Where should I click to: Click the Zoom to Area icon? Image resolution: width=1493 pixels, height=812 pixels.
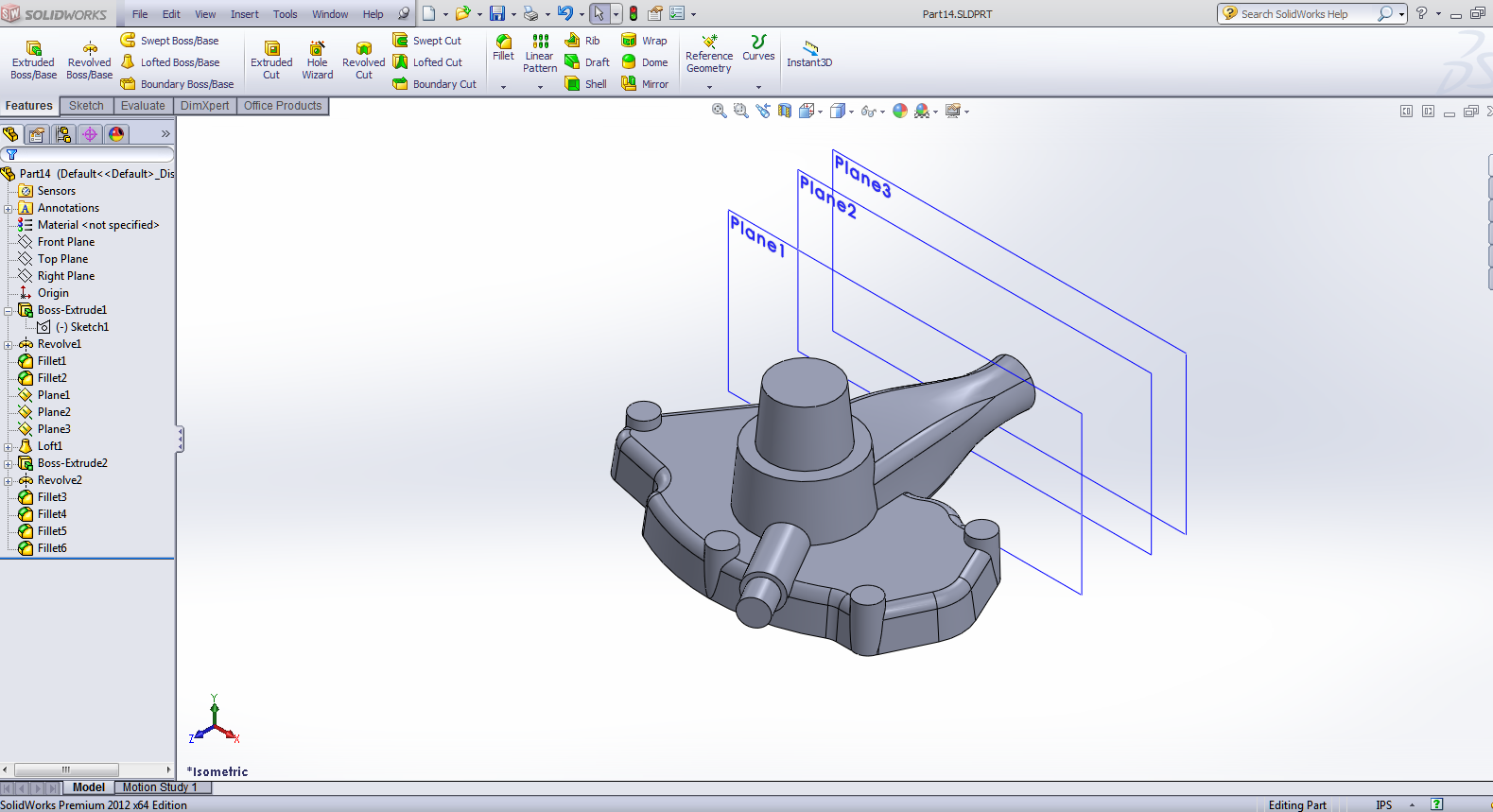pos(741,111)
